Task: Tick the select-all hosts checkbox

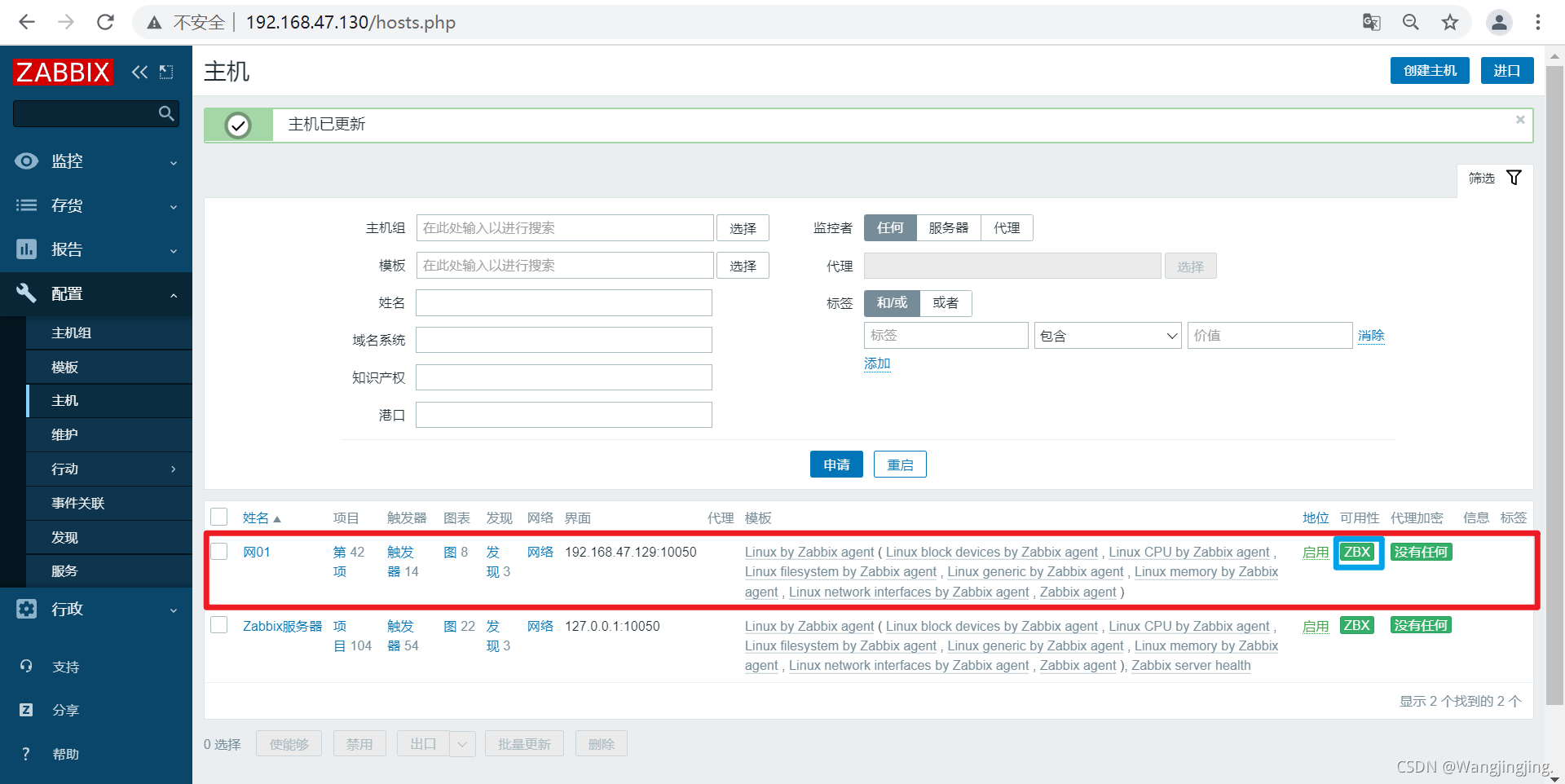Action: point(219,517)
